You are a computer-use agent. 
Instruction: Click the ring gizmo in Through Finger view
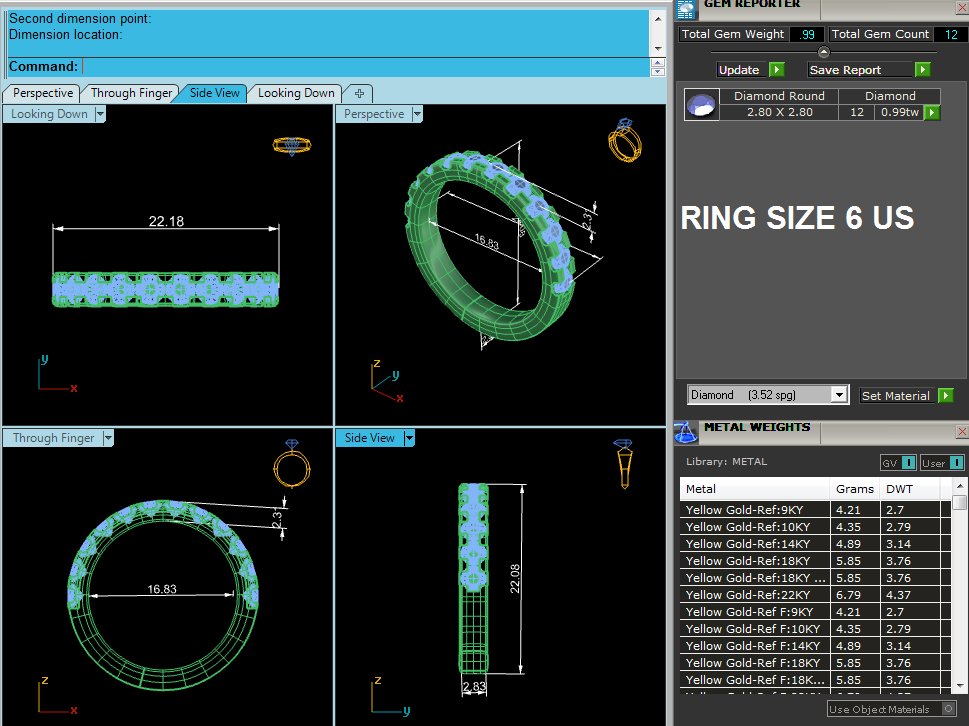292,464
